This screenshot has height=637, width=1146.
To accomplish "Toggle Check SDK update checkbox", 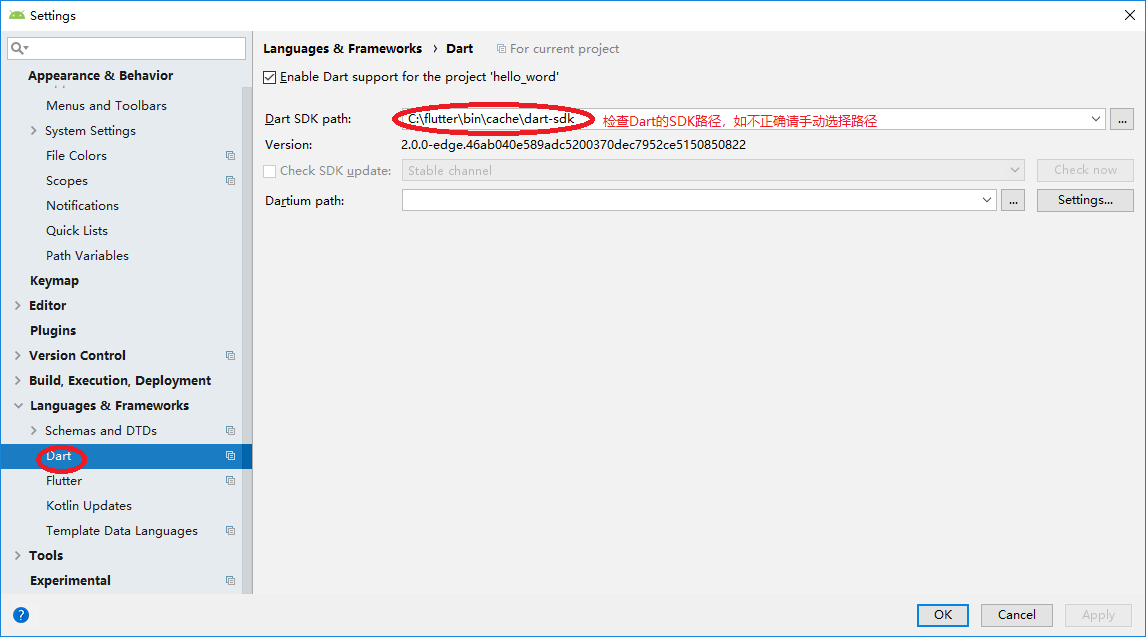I will pyautogui.click(x=270, y=171).
